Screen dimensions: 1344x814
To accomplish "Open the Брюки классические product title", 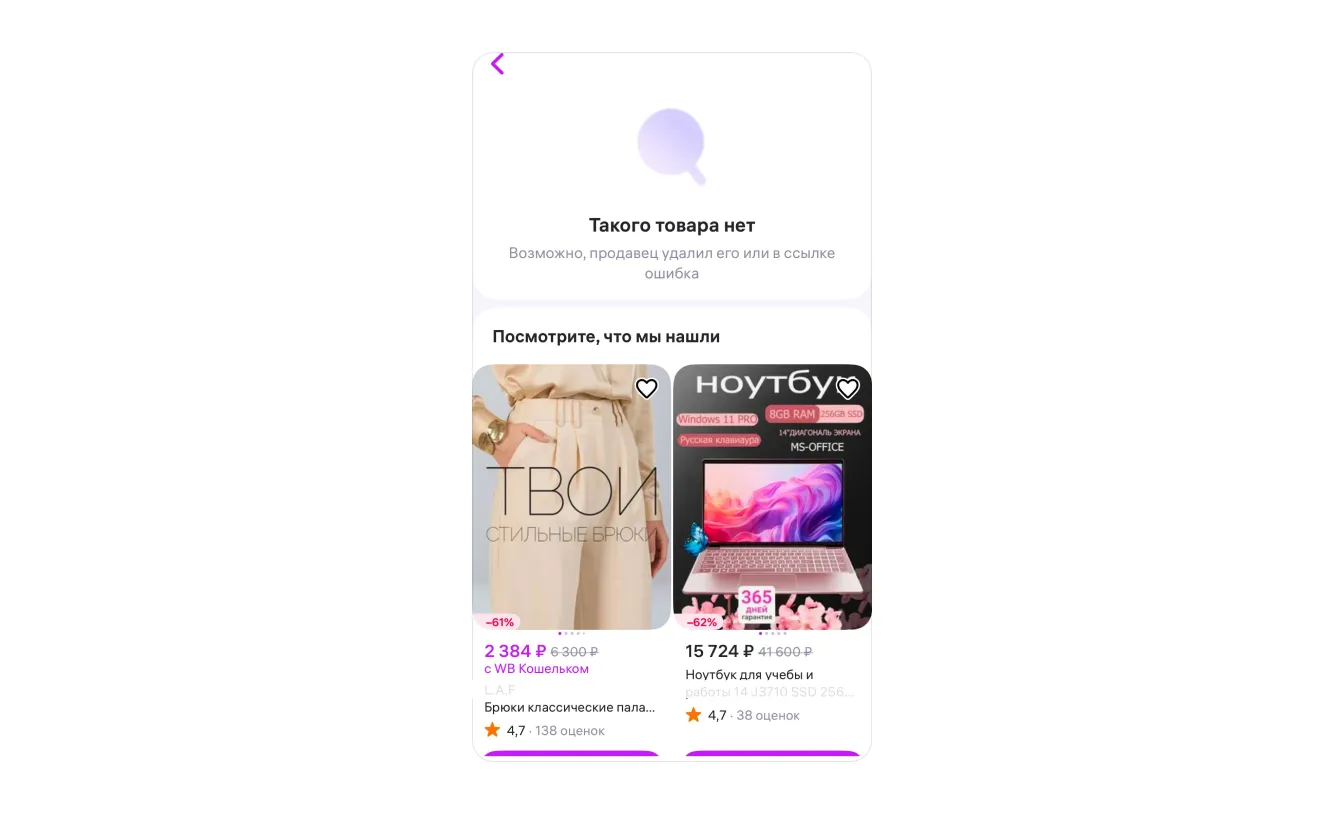I will pos(570,707).
